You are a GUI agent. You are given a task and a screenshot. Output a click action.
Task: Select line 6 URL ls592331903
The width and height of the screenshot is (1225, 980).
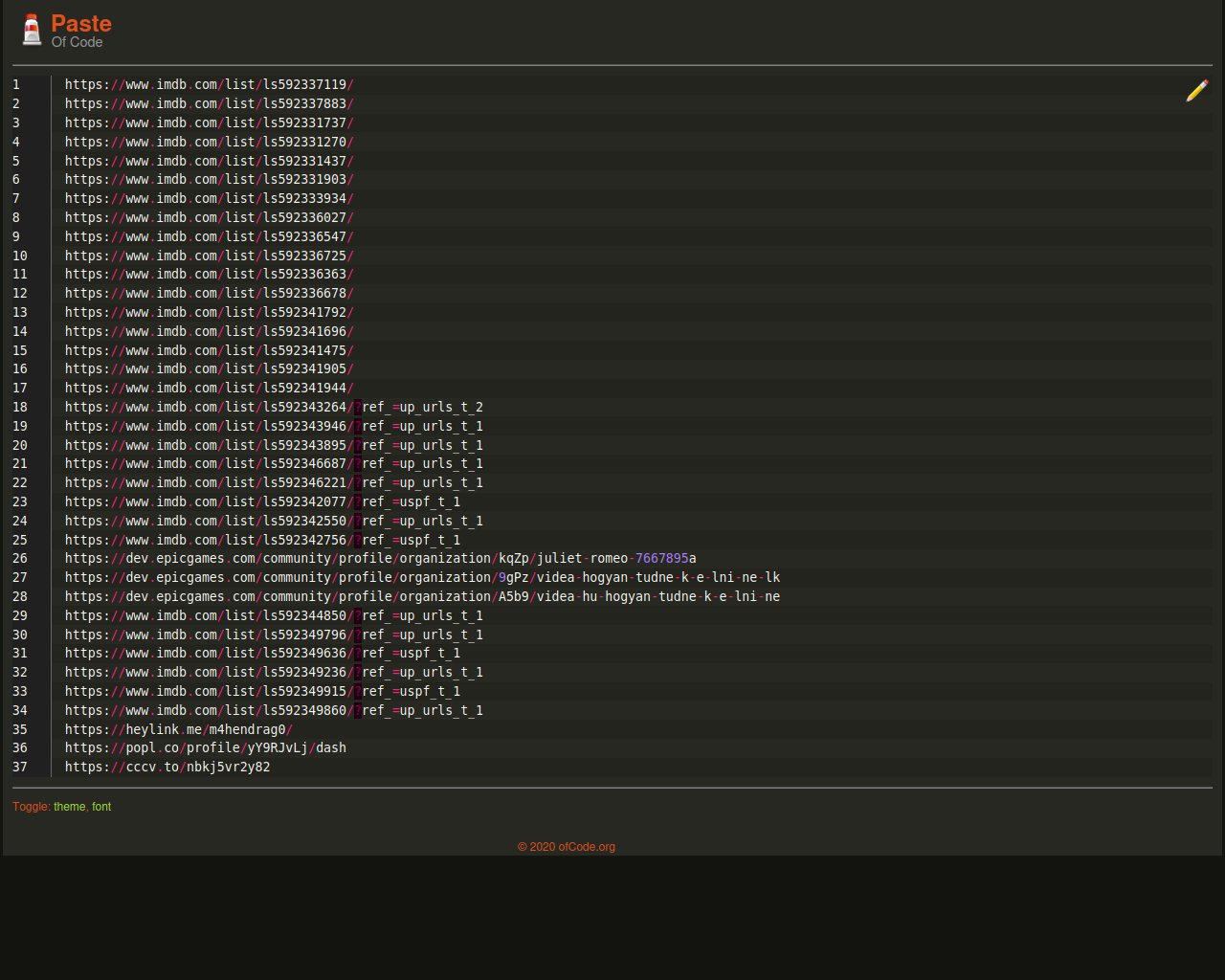pyautogui.click(x=210, y=179)
